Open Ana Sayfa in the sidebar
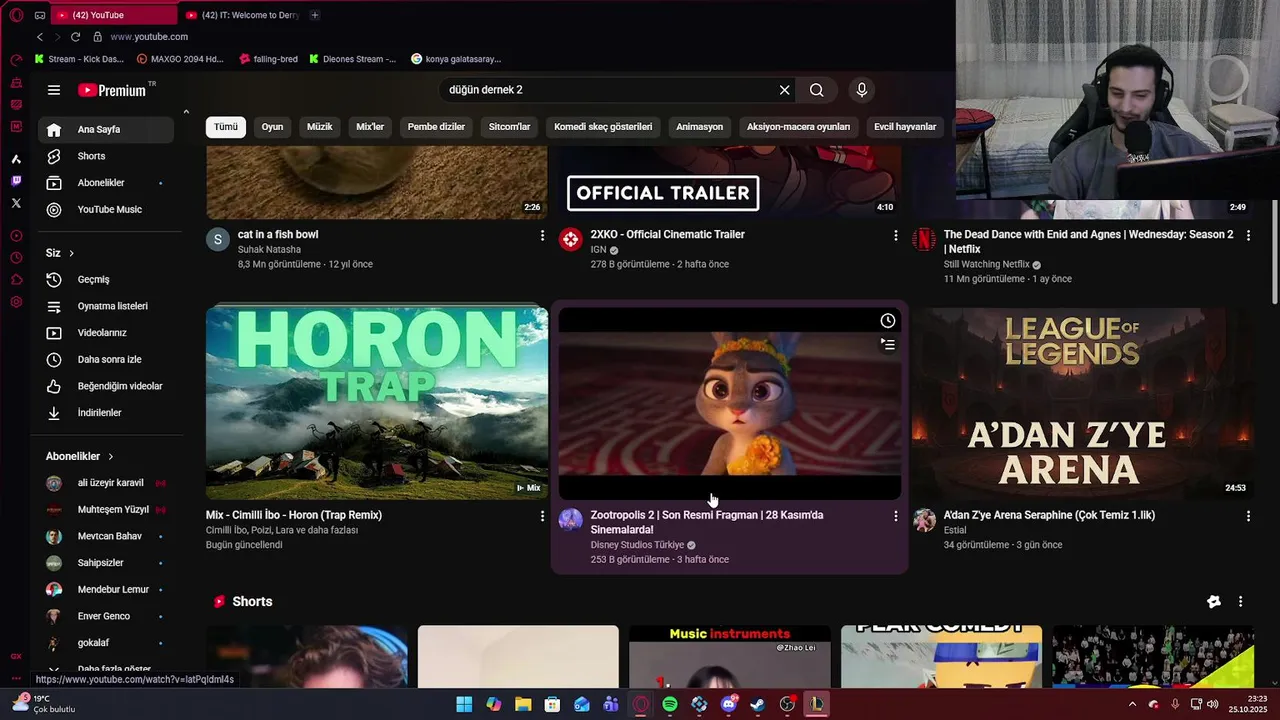1280x720 pixels. point(106,129)
